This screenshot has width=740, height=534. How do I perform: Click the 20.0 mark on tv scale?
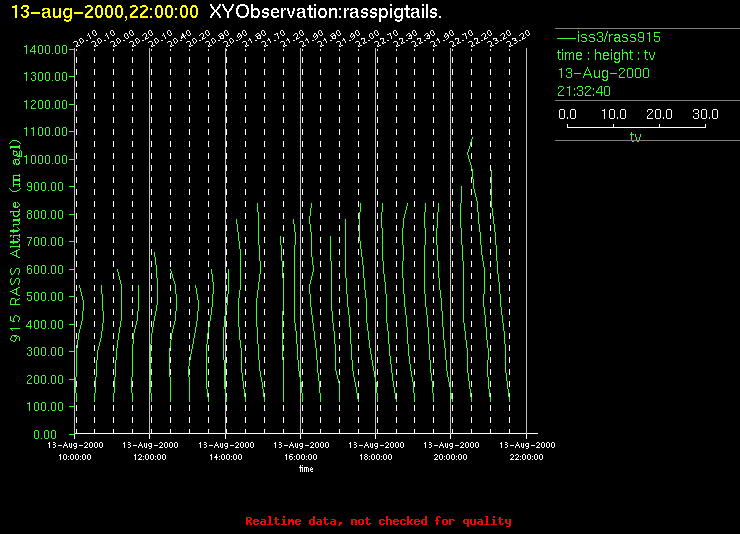click(x=659, y=115)
